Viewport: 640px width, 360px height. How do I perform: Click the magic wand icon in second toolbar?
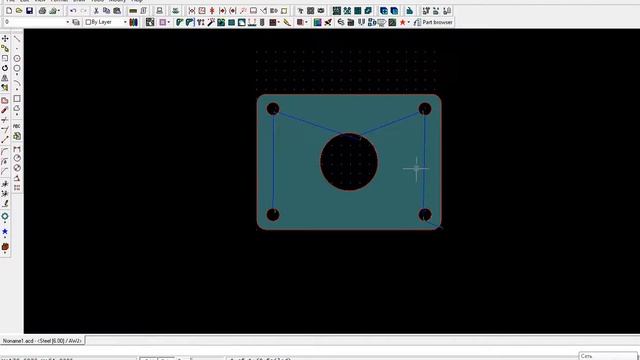point(211,22)
